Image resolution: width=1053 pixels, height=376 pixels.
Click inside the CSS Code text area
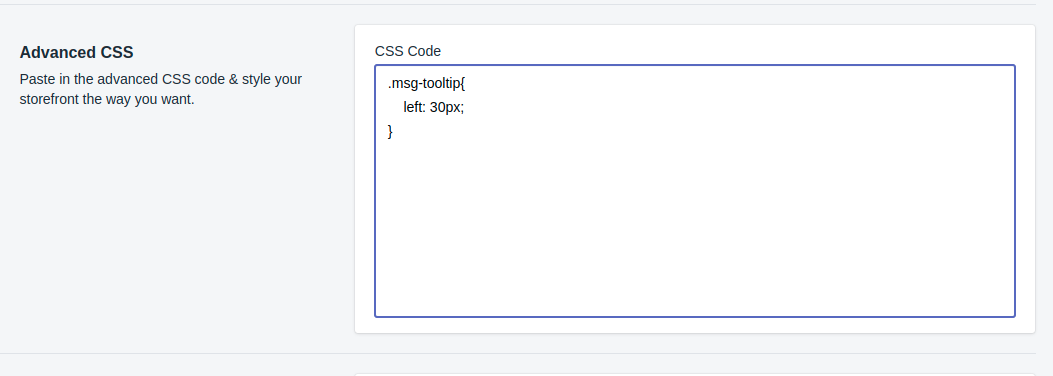pos(694,191)
